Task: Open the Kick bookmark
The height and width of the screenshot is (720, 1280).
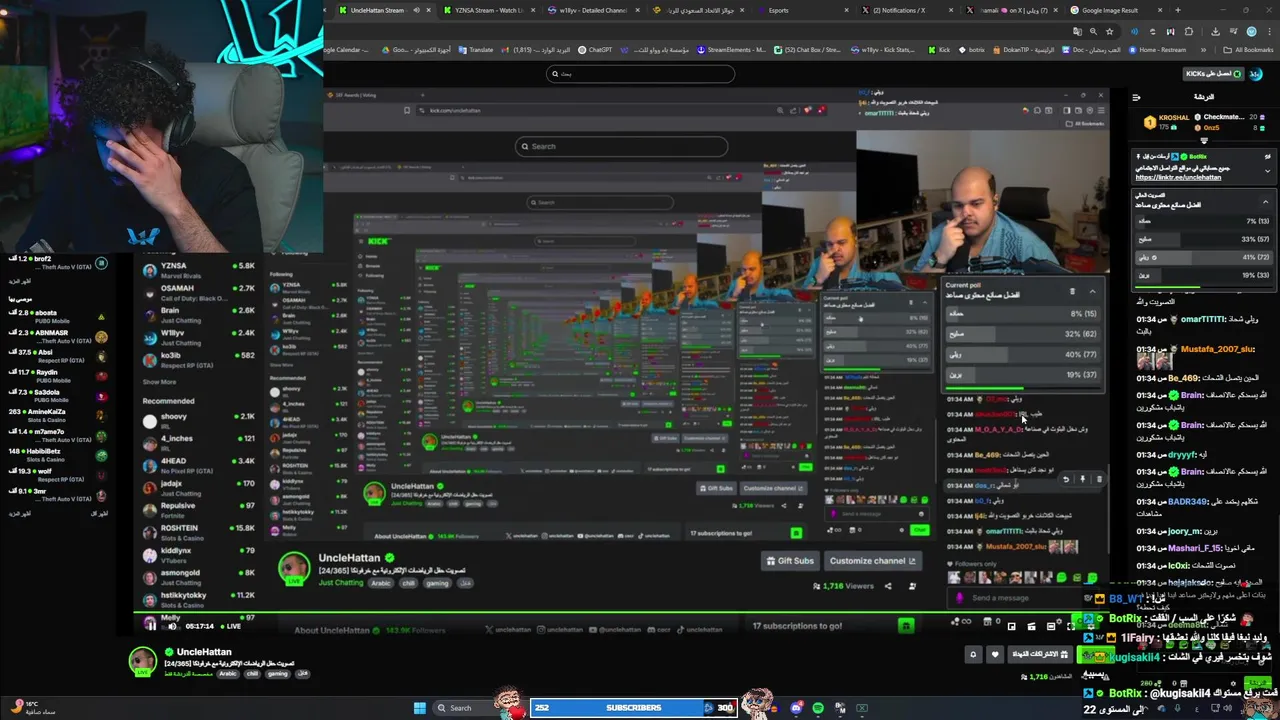Action: [x=939, y=49]
